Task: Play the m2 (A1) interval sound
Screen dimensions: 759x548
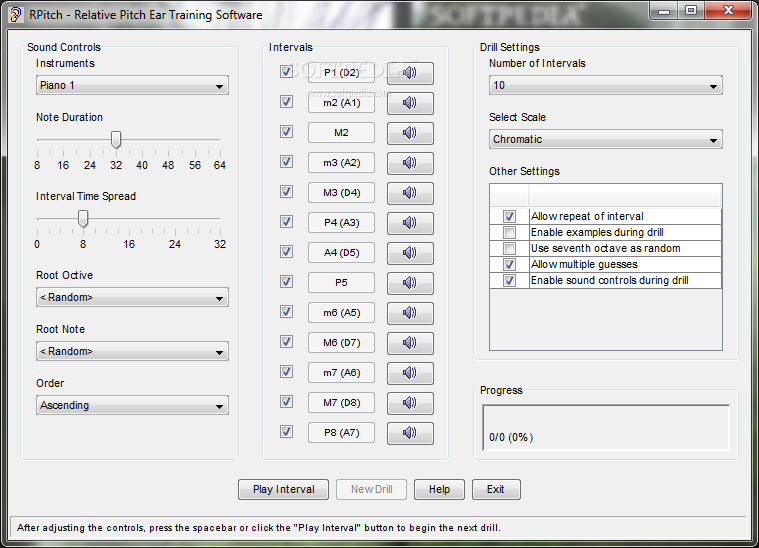Action: 410,103
